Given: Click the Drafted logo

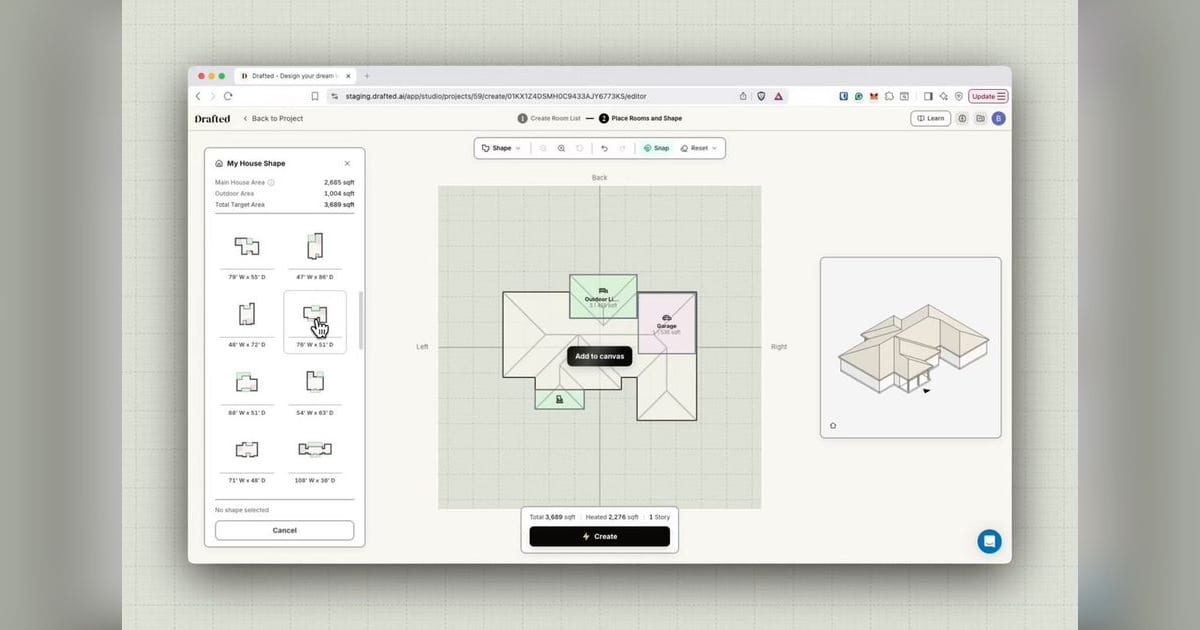Looking at the screenshot, I should click(212, 118).
